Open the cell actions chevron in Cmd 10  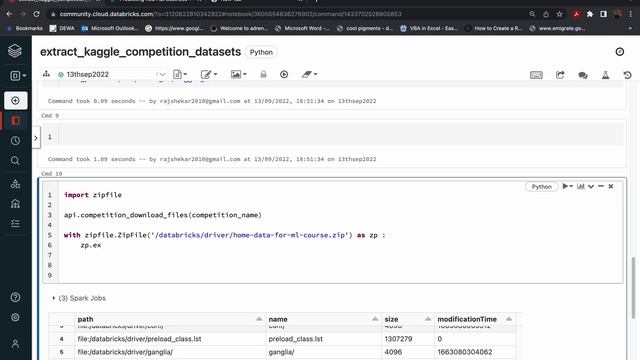pos(591,187)
